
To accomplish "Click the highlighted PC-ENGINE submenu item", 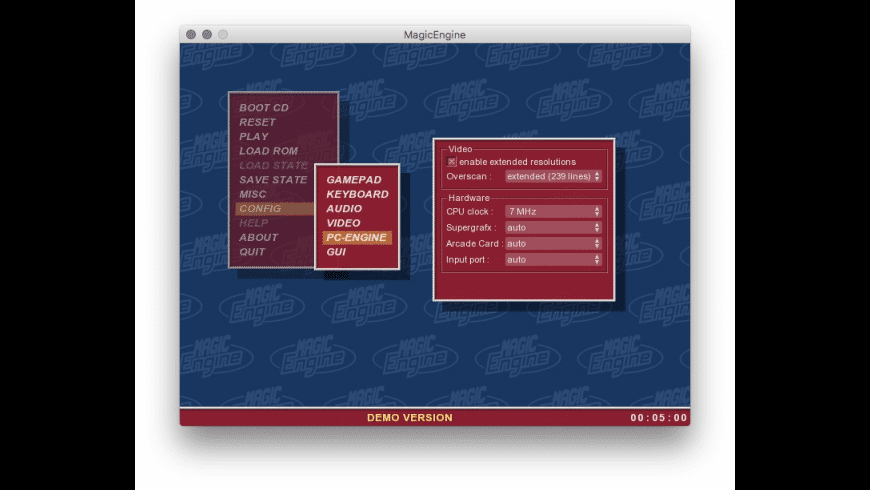I will pos(357,238).
